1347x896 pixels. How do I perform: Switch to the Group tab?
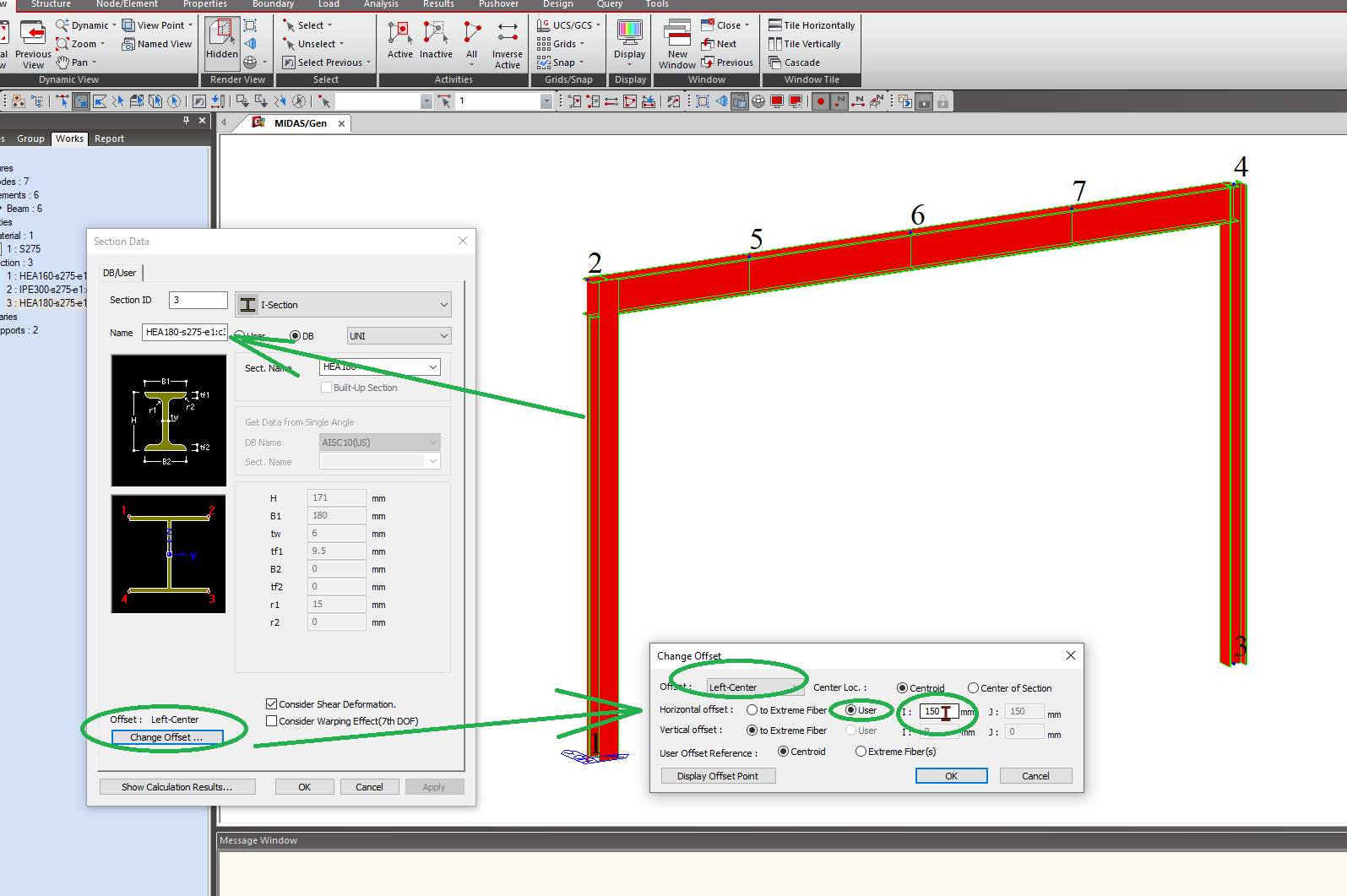tap(30, 138)
